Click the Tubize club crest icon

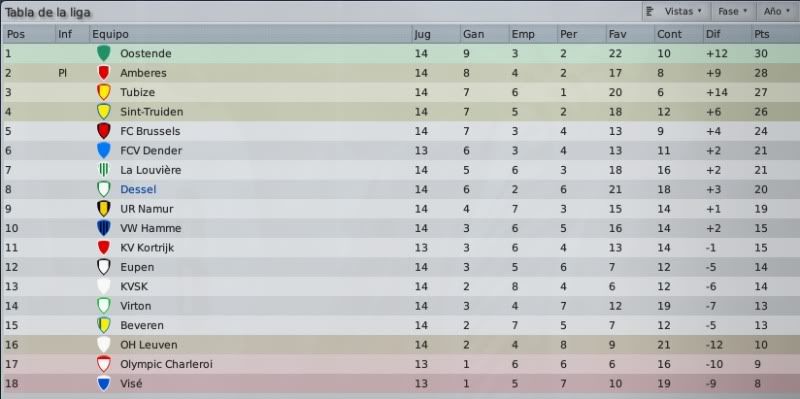[x=104, y=92]
